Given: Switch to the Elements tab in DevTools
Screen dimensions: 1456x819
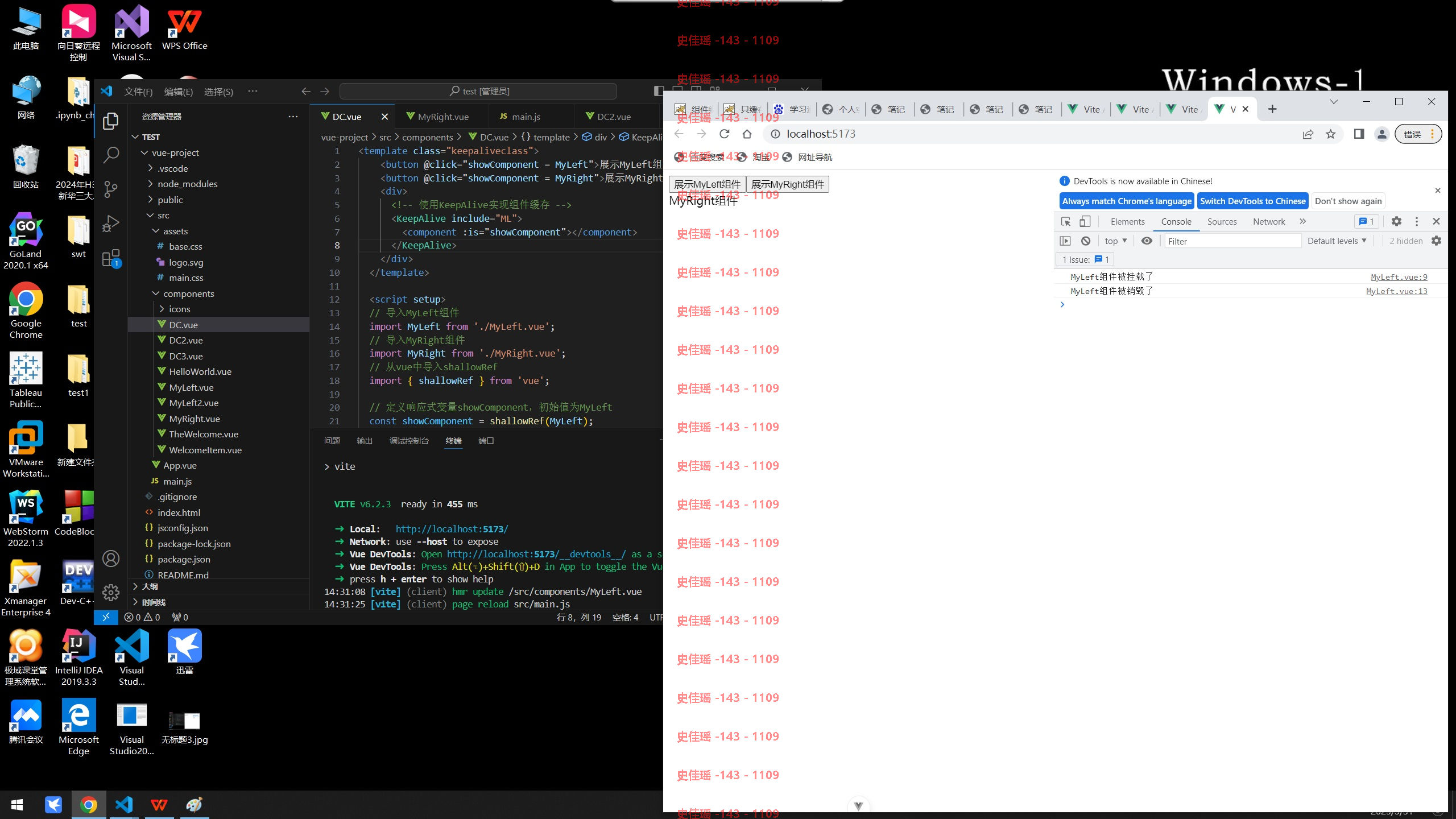Looking at the screenshot, I should [x=1127, y=221].
